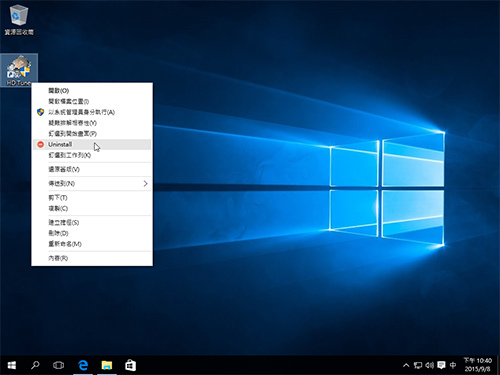This screenshot has height=375, width=500.
Task: Click Uninstall in the context menu
Action: (x=92, y=144)
